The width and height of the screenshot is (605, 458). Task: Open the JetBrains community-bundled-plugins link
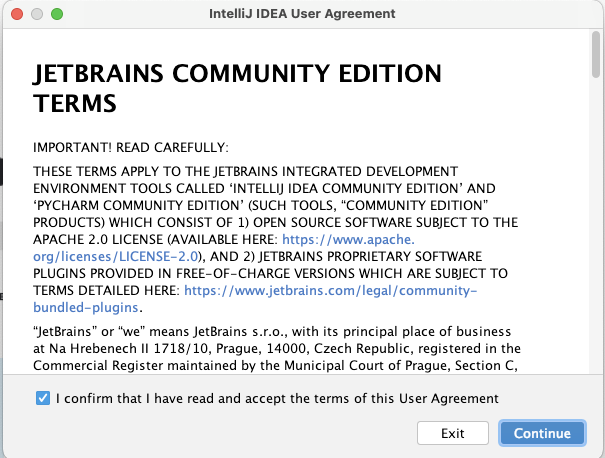click(255, 299)
